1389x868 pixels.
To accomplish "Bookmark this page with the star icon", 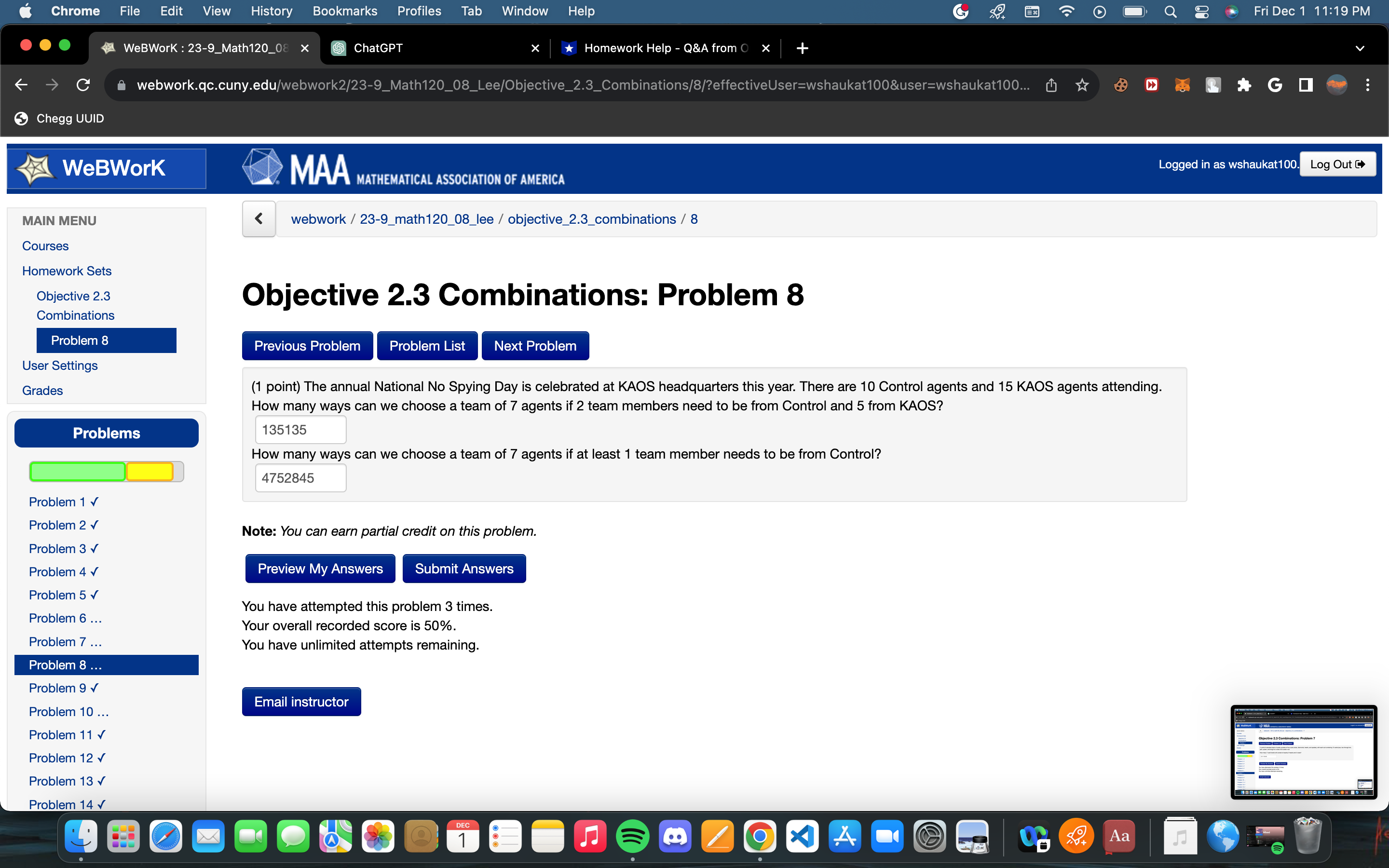I will click(x=1081, y=84).
